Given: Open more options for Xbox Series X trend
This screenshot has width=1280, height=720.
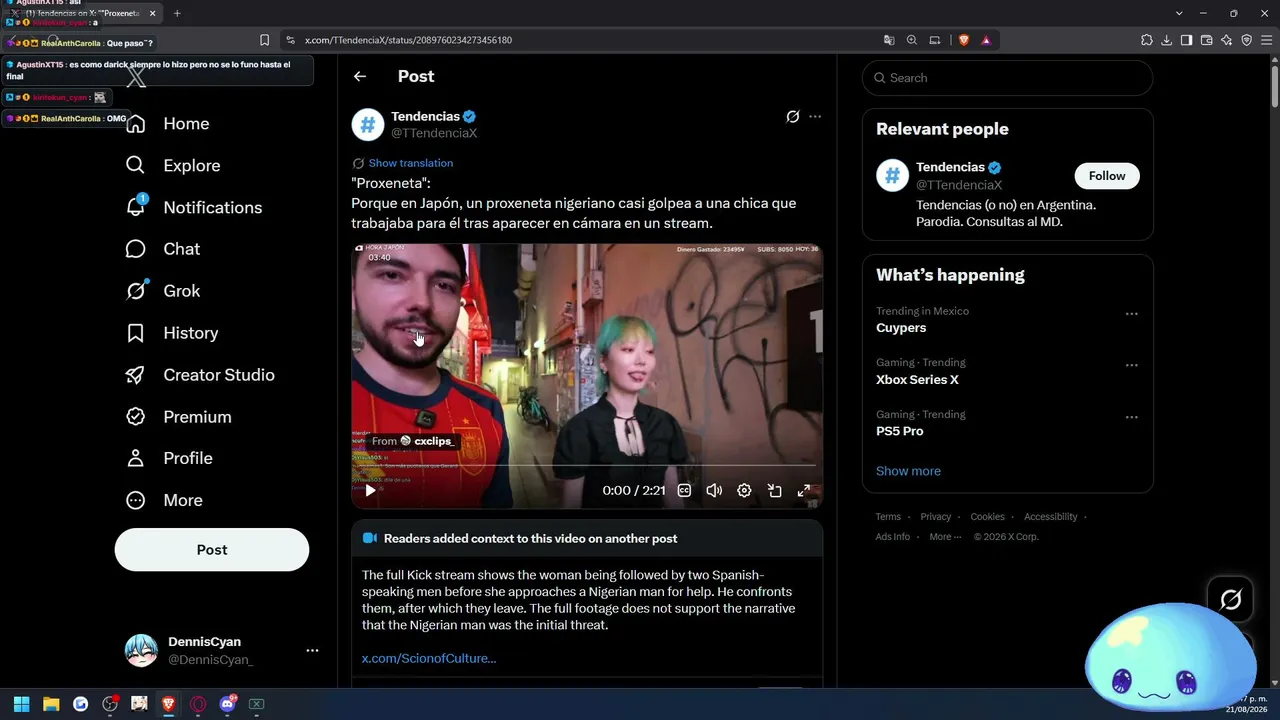Looking at the screenshot, I should 1132,365.
